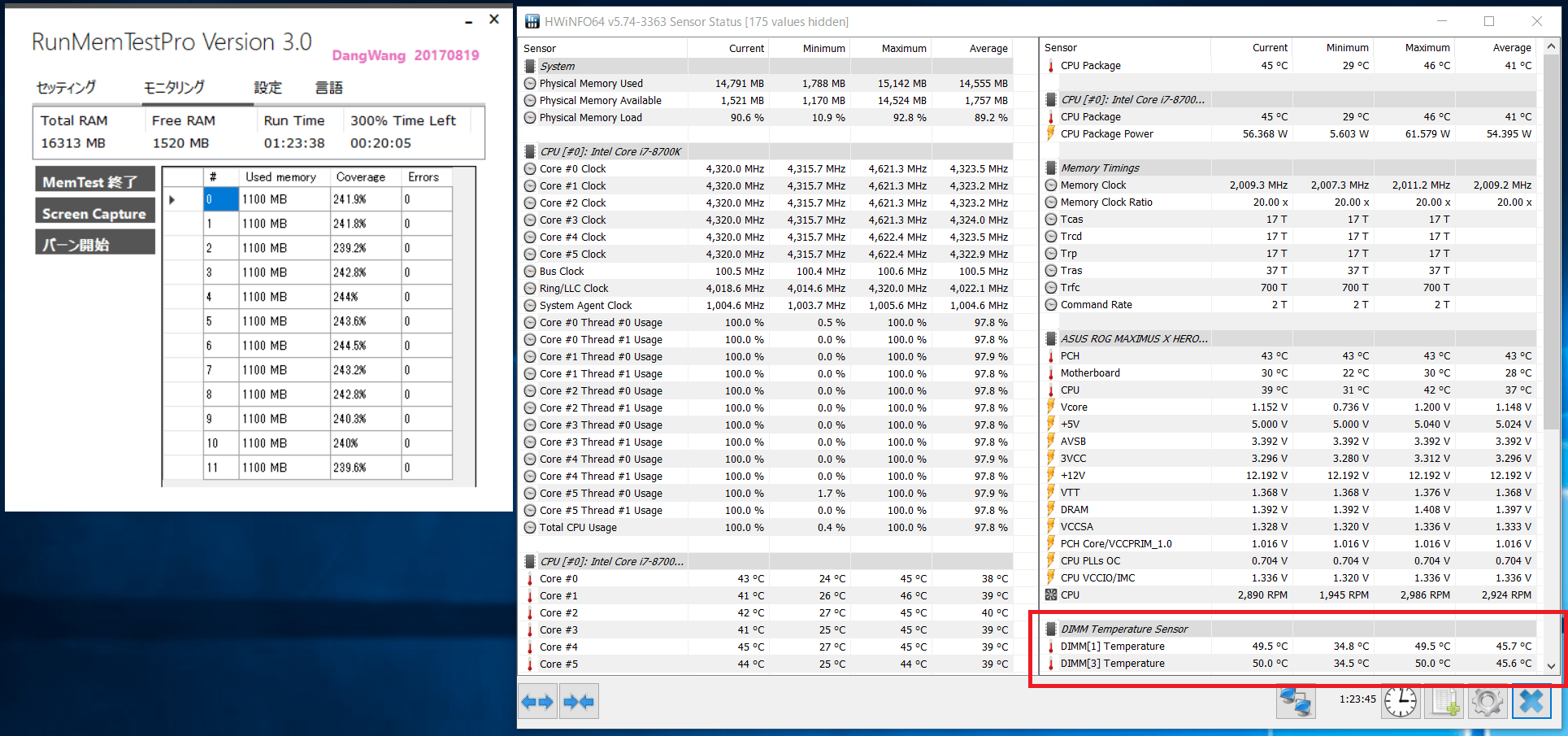Click the Used memory column header

[x=284, y=176]
